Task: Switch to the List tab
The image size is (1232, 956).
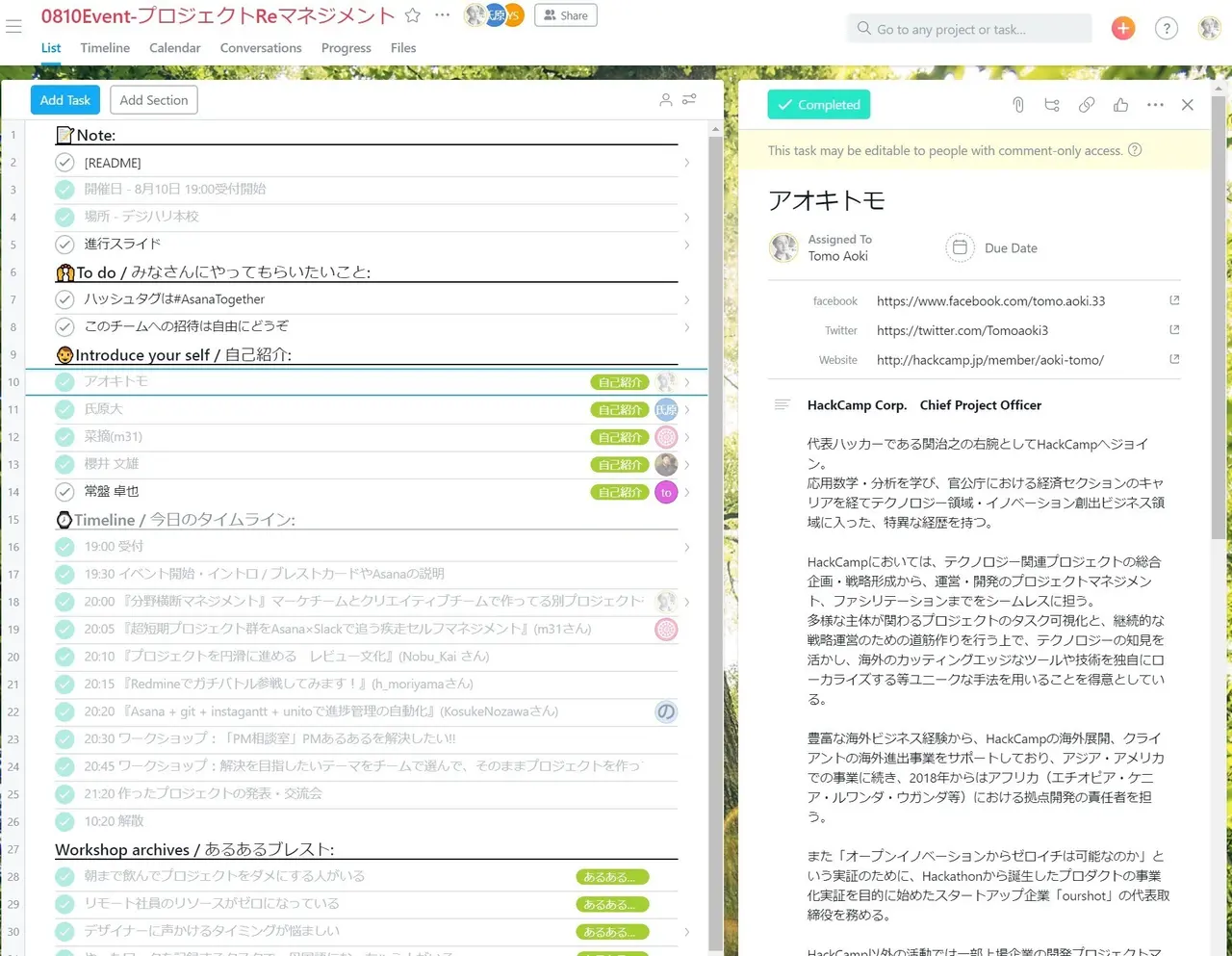Action: (51, 48)
